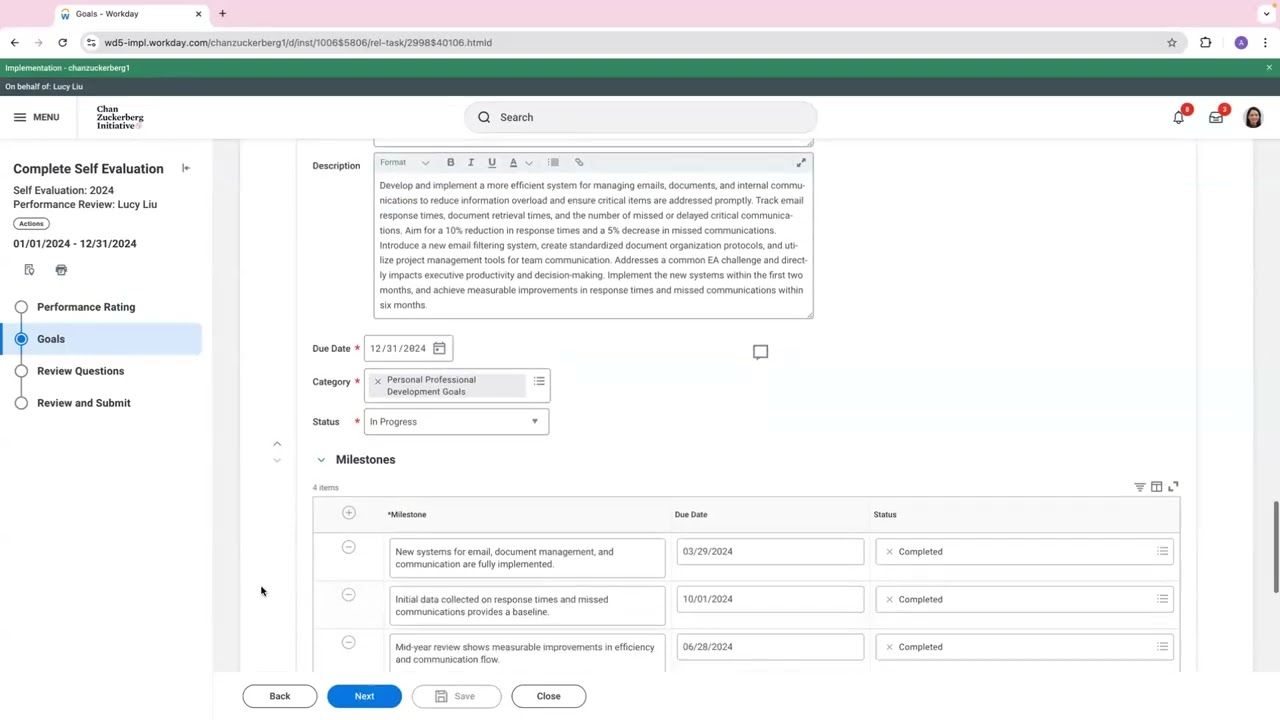Image resolution: width=1280 pixels, height=720 pixels.
Task: Click the Close button
Action: 548,696
